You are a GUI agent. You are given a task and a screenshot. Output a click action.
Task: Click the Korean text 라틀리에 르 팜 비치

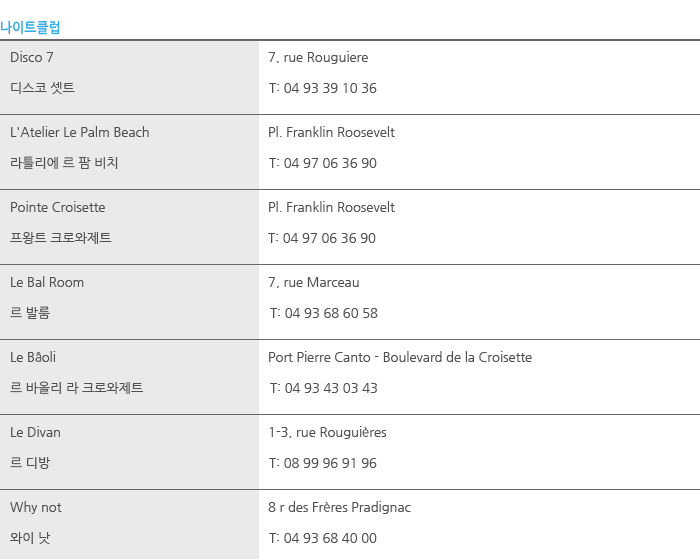point(64,163)
